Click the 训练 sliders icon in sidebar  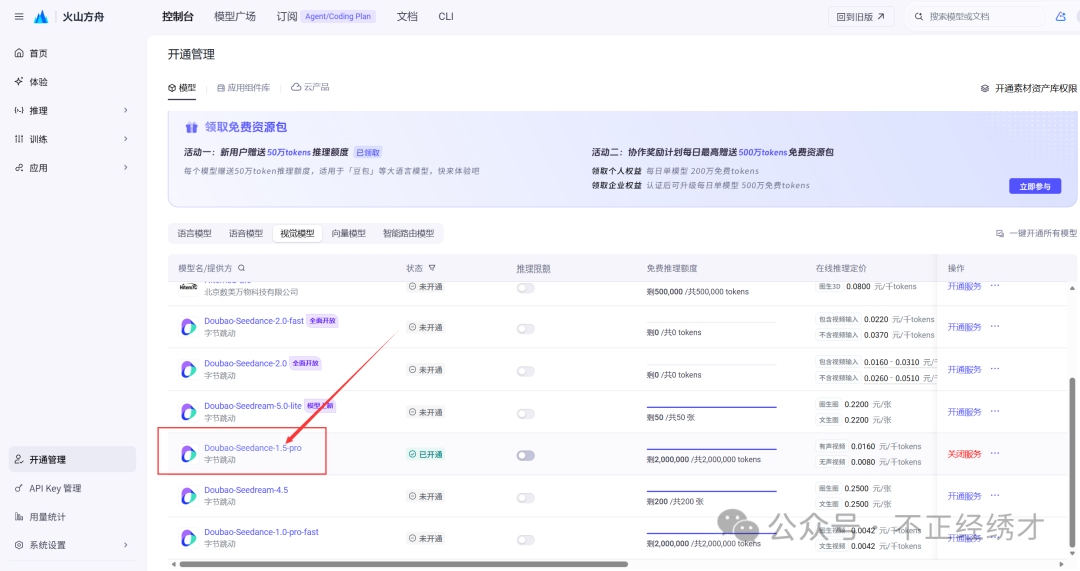[x=19, y=138]
